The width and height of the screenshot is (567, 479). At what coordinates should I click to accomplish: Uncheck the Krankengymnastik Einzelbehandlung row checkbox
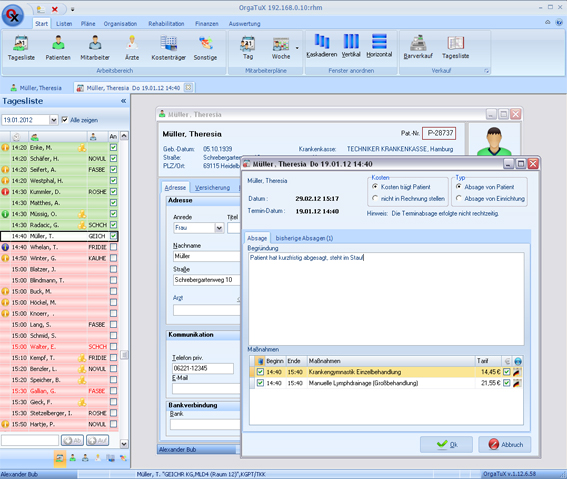pyautogui.click(x=260, y=372)
